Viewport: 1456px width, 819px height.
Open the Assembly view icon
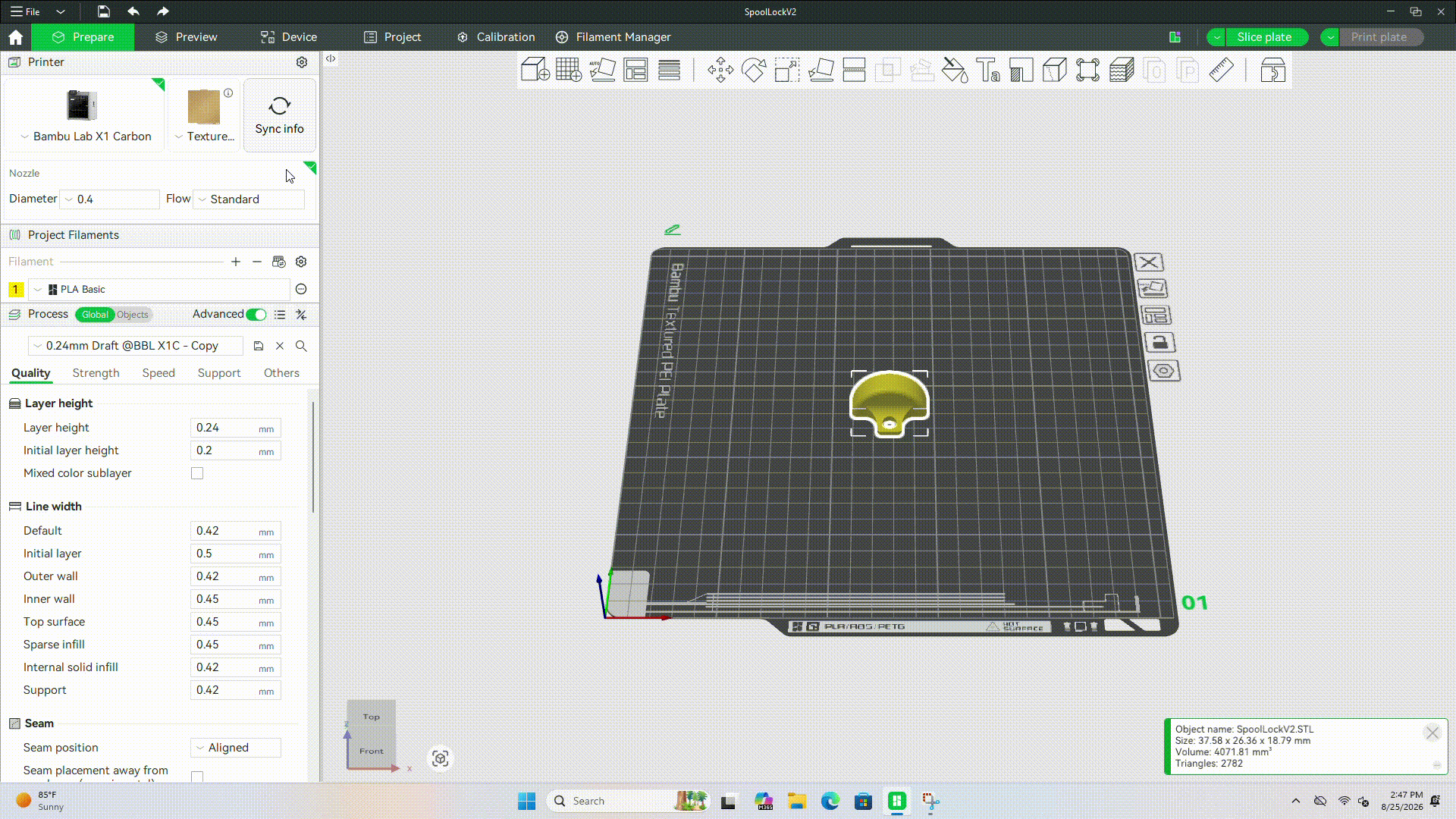[1273, 71]
